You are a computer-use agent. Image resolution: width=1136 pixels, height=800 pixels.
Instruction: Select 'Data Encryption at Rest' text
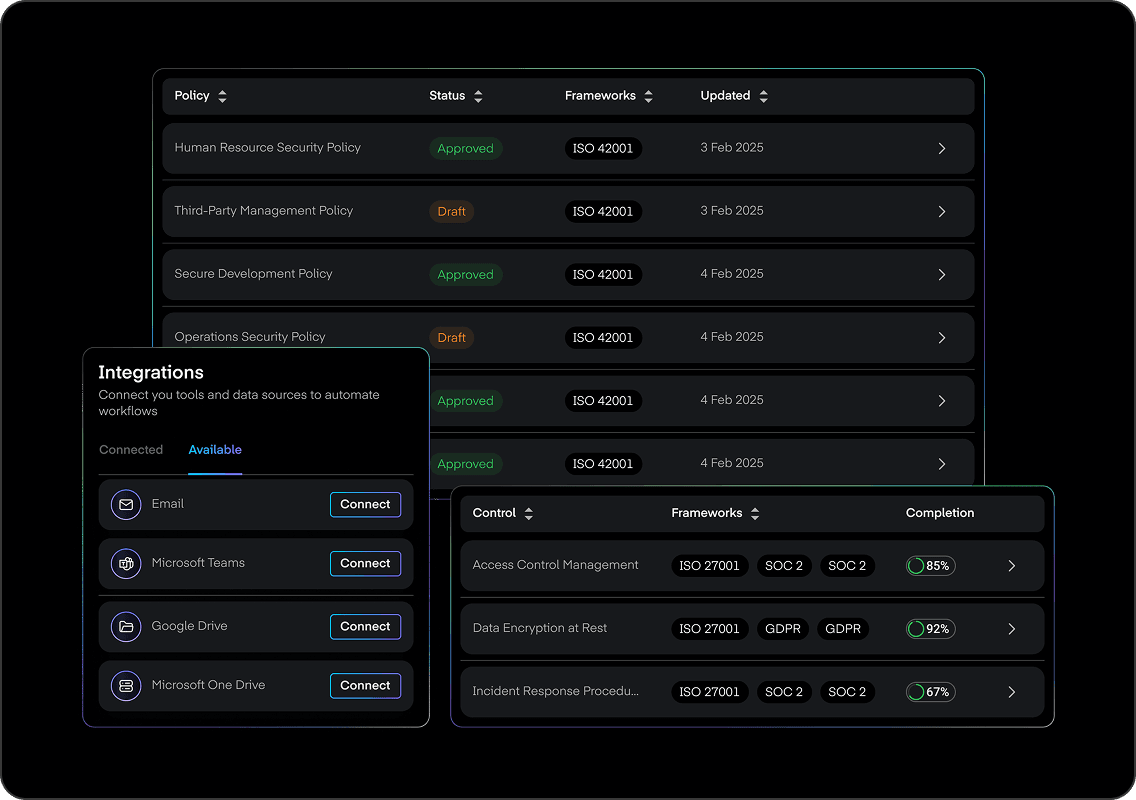tap(540, 628)
